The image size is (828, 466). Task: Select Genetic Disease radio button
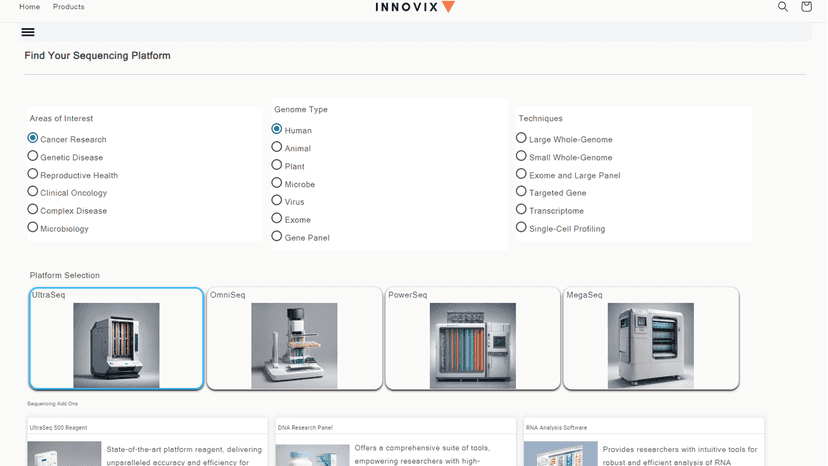pyautogui.click(x=33, y=156)
